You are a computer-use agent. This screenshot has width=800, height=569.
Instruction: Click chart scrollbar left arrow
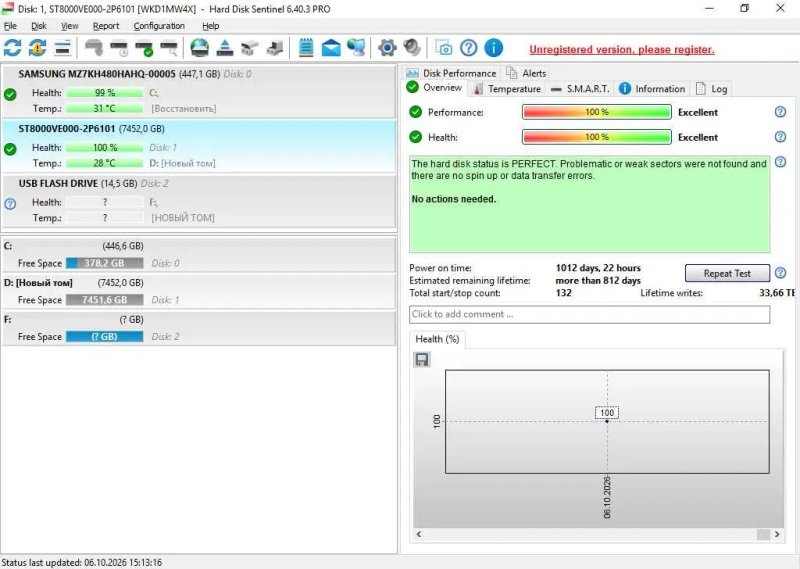pos(419,534)
